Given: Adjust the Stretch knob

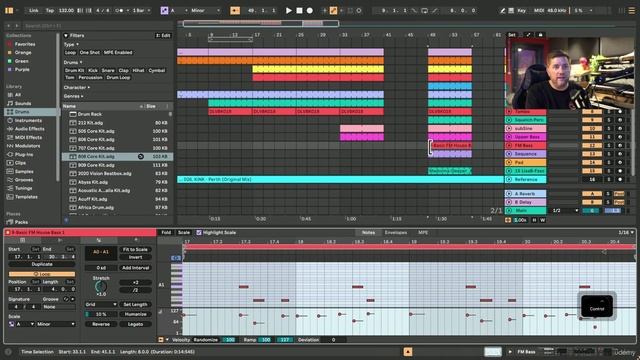Looking at the screenshot, I should 101,287.
